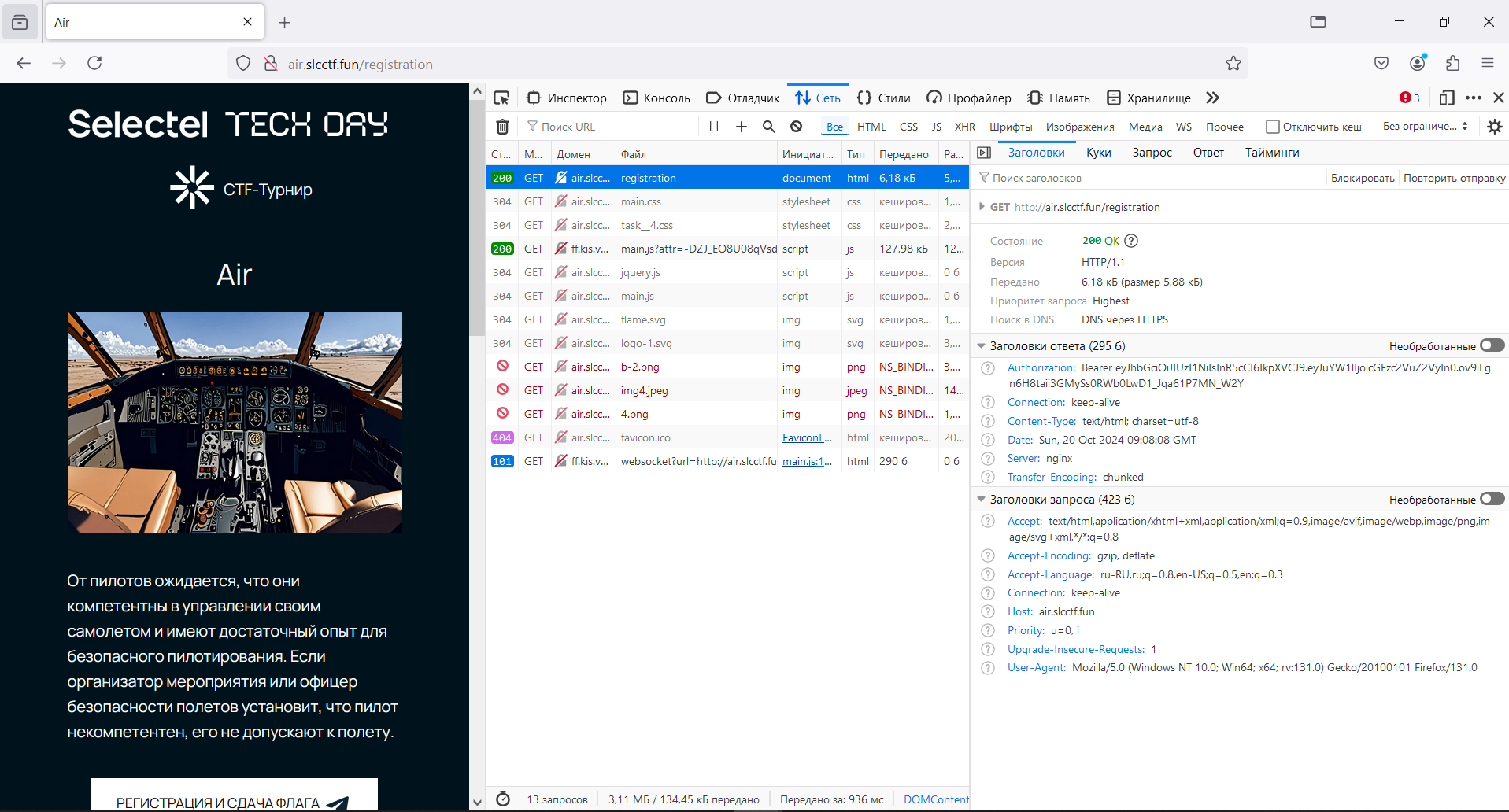Image resolution: width=1509 pixels, height=812 pixels.
Task: Activate the element picker icon in DevTools
Action: 501,98
